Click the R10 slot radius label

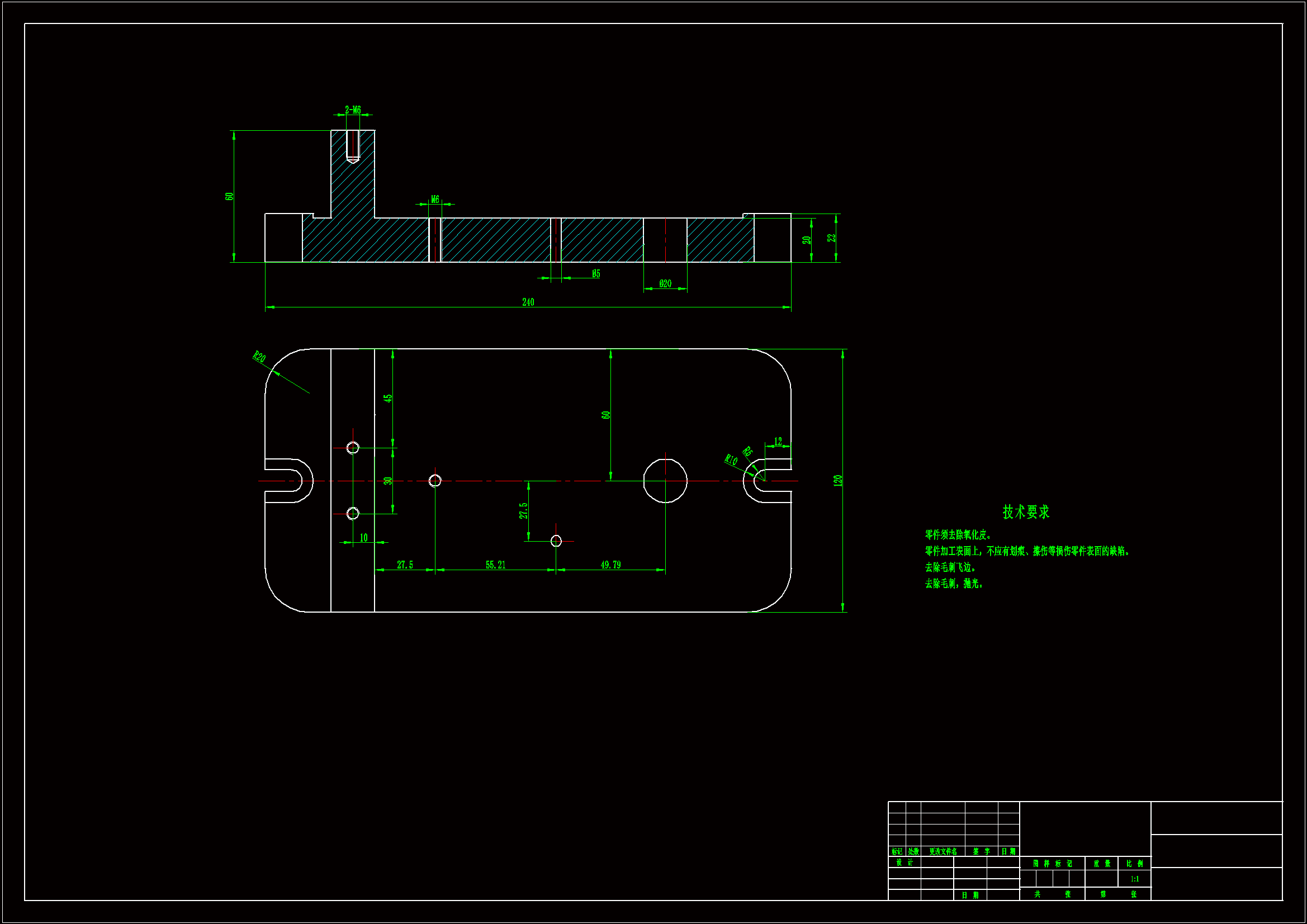pos(731,460)
